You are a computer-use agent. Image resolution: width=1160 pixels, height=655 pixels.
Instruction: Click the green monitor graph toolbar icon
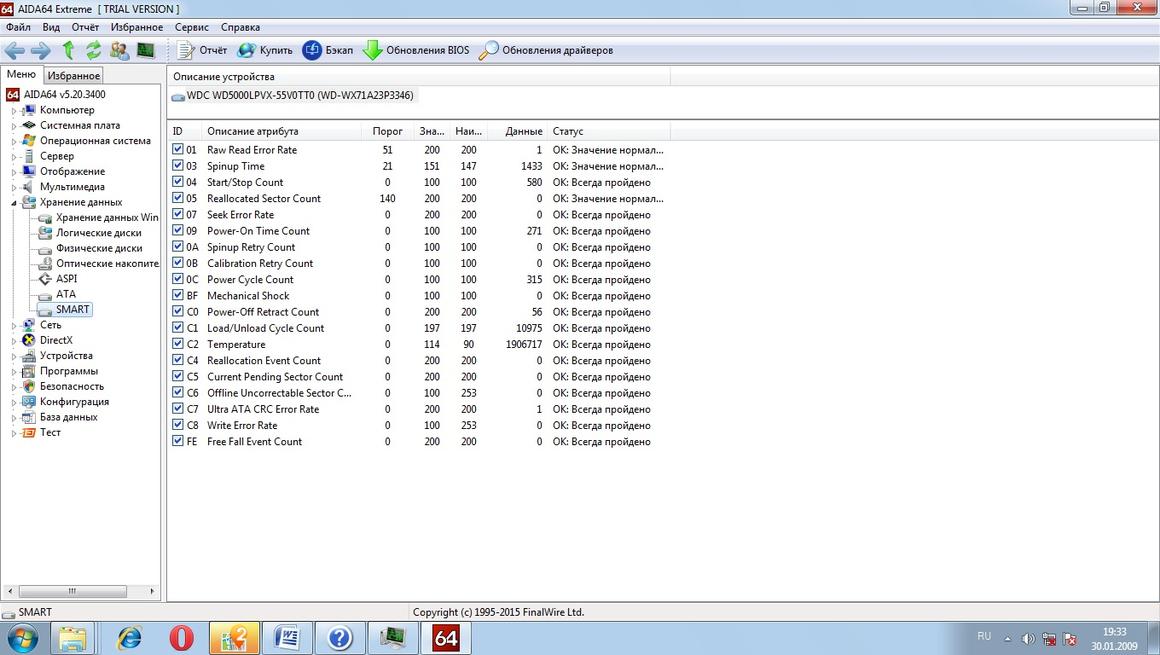click(x=146, y=50)
